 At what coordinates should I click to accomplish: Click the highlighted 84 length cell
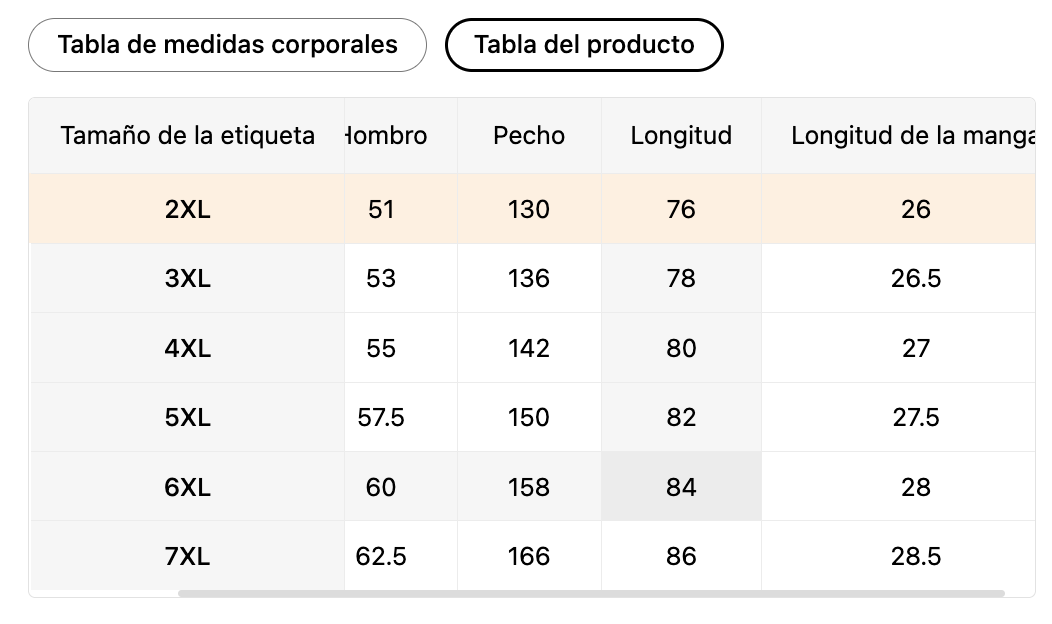[x=681, y=487]
